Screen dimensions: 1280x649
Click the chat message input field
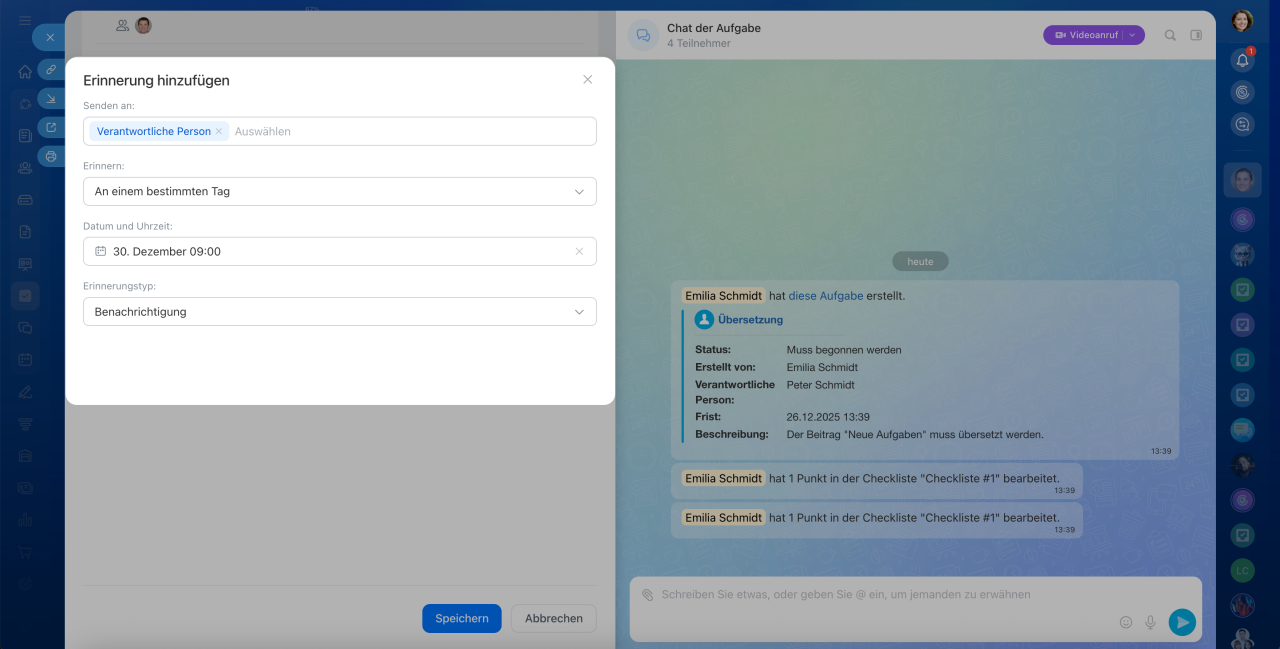[880, 595]
